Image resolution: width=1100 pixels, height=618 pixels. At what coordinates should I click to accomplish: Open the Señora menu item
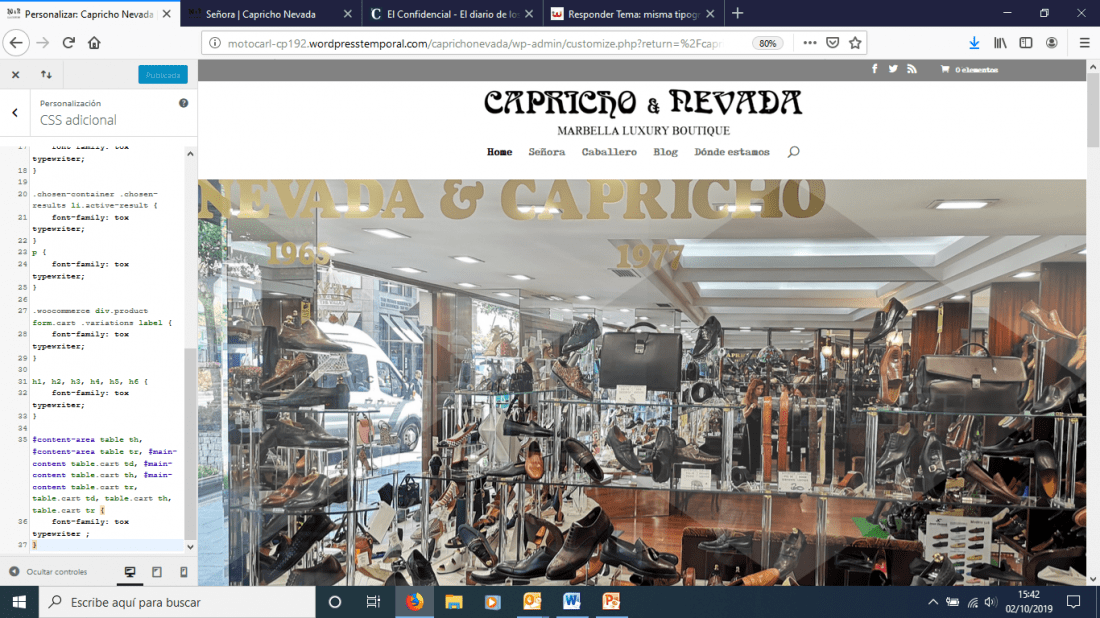pyautogui.click(x=546, y=152)
